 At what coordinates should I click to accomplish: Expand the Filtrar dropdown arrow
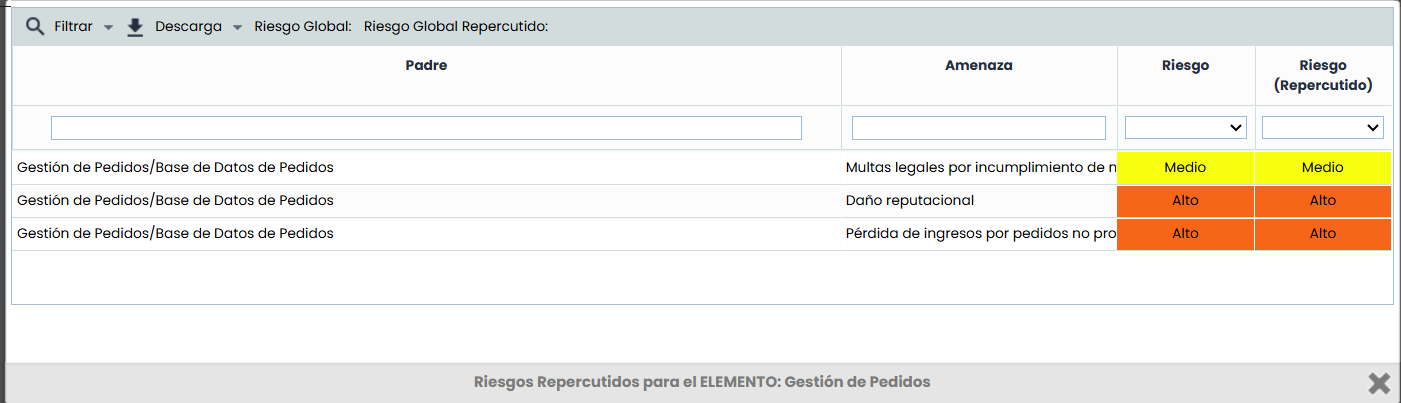point(108,27)
